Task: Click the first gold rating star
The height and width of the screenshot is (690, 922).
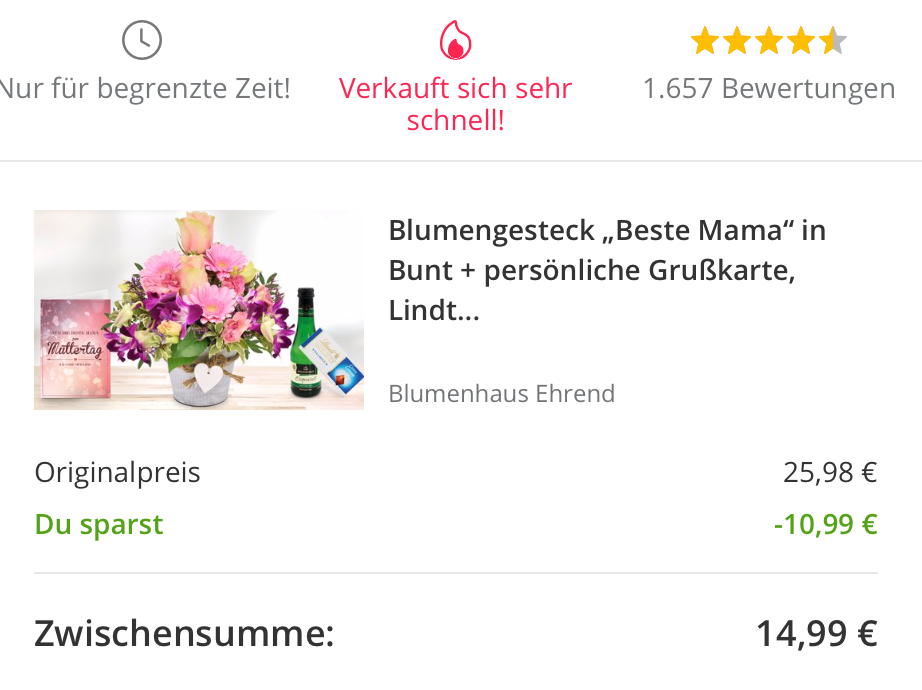Action: (x=704, y=41)
